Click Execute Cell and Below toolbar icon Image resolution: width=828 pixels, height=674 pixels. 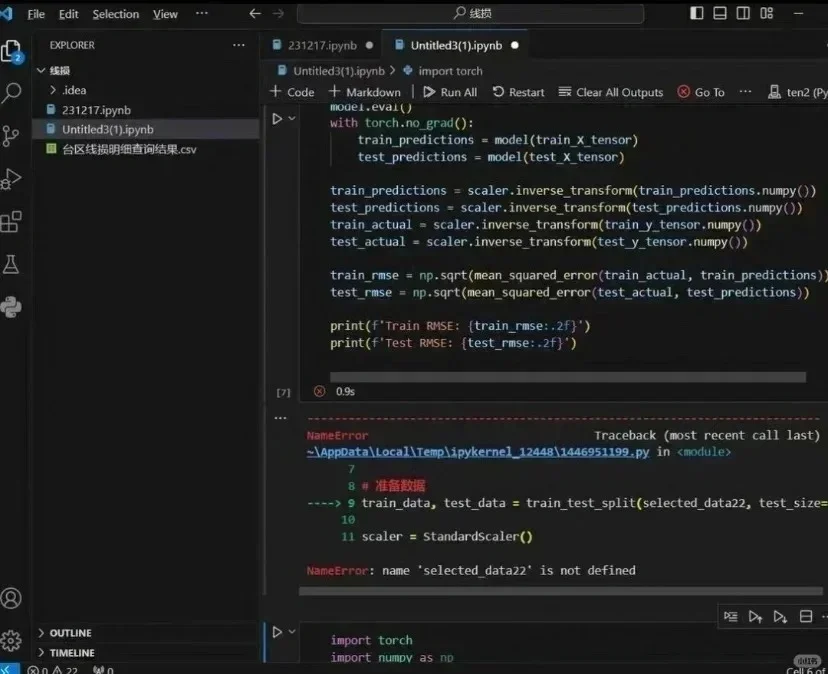[780, 616]
